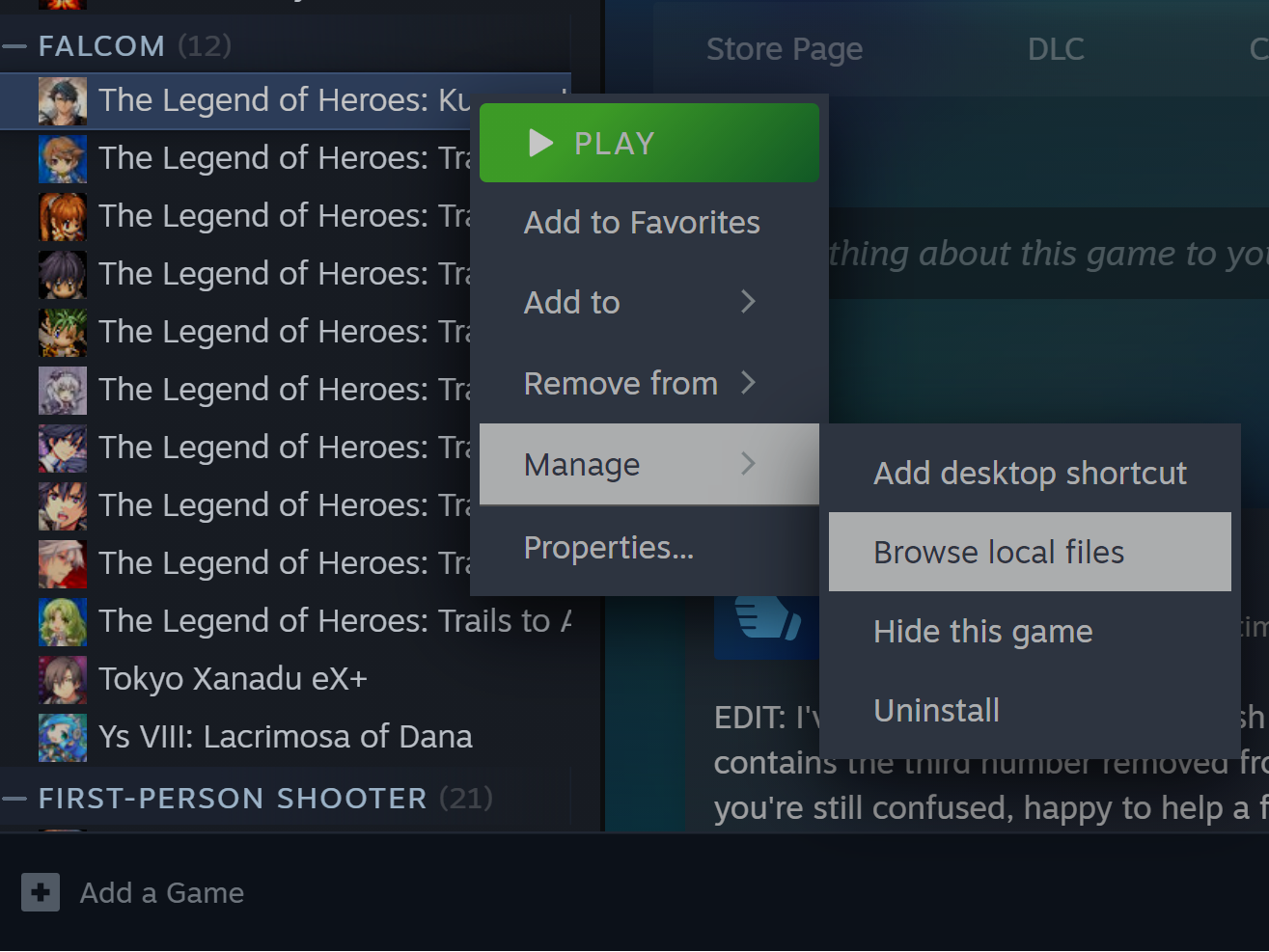1269x952 pixels.
Task: Select Browse local files
Action: tap(1030, 552)
